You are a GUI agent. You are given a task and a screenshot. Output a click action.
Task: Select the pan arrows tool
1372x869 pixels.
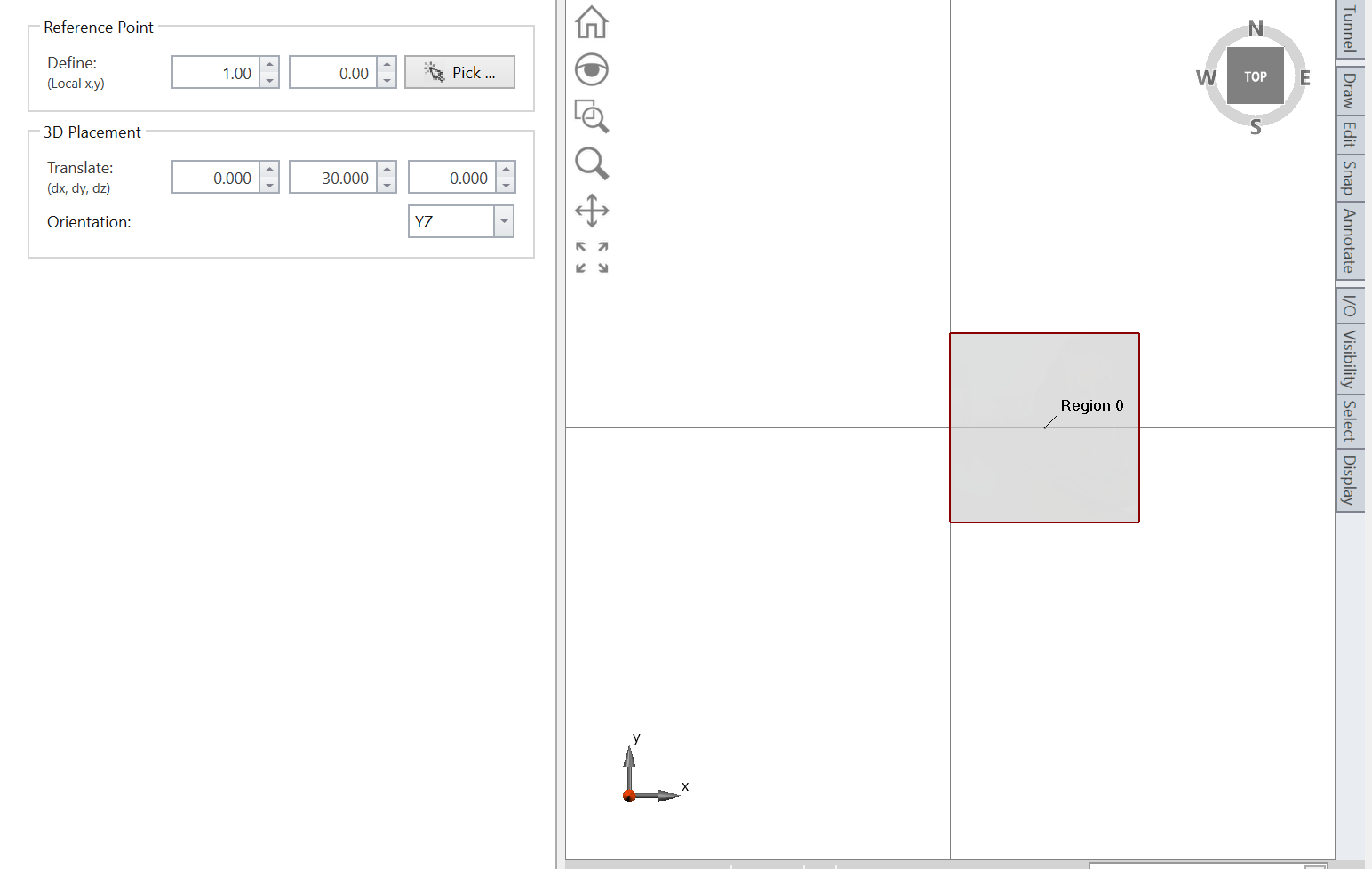coord(591,211)
